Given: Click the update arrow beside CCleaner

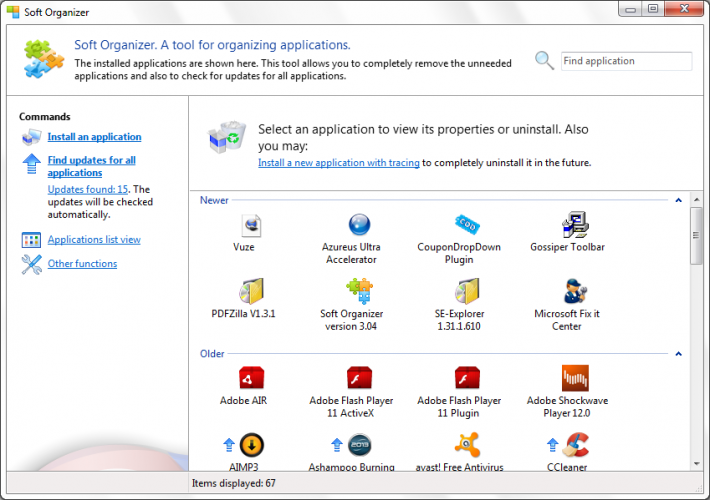Looking at the screenshot, I should [552, 445].
